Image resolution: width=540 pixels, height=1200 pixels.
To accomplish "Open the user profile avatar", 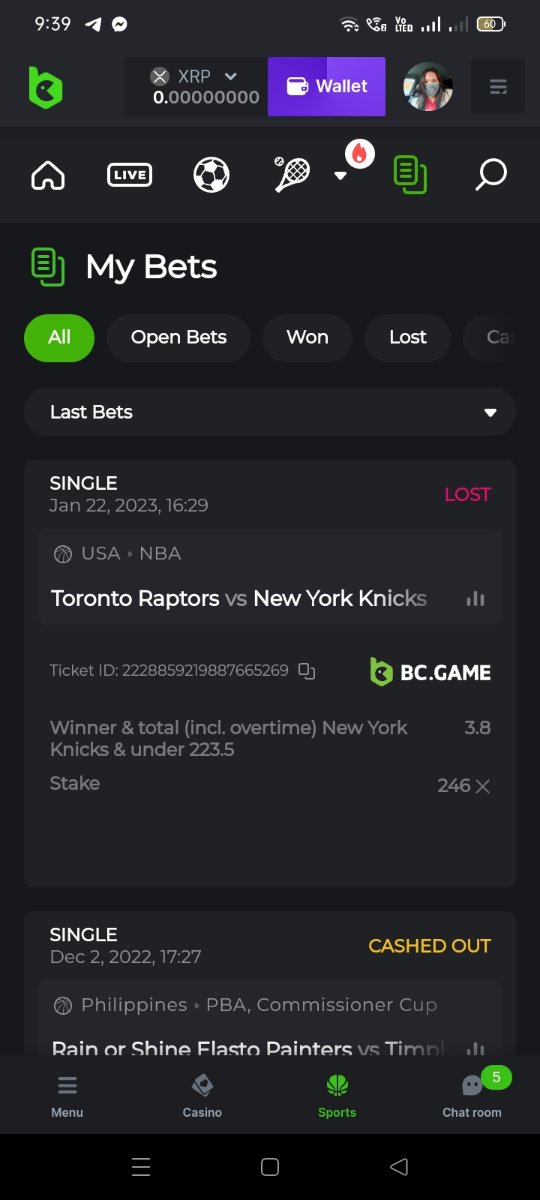I will 428,87.
